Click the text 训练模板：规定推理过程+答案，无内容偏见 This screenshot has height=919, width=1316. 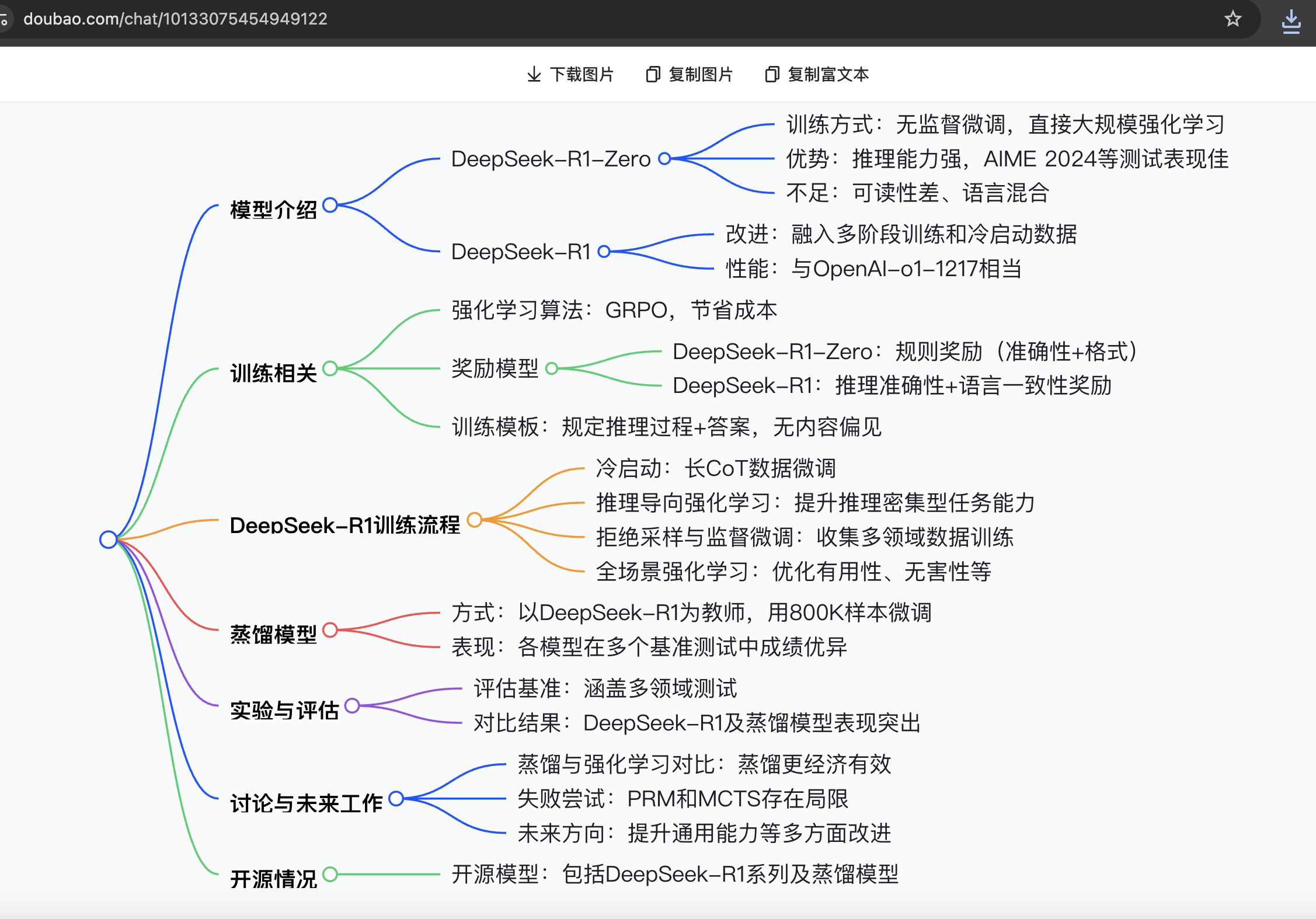666,427
